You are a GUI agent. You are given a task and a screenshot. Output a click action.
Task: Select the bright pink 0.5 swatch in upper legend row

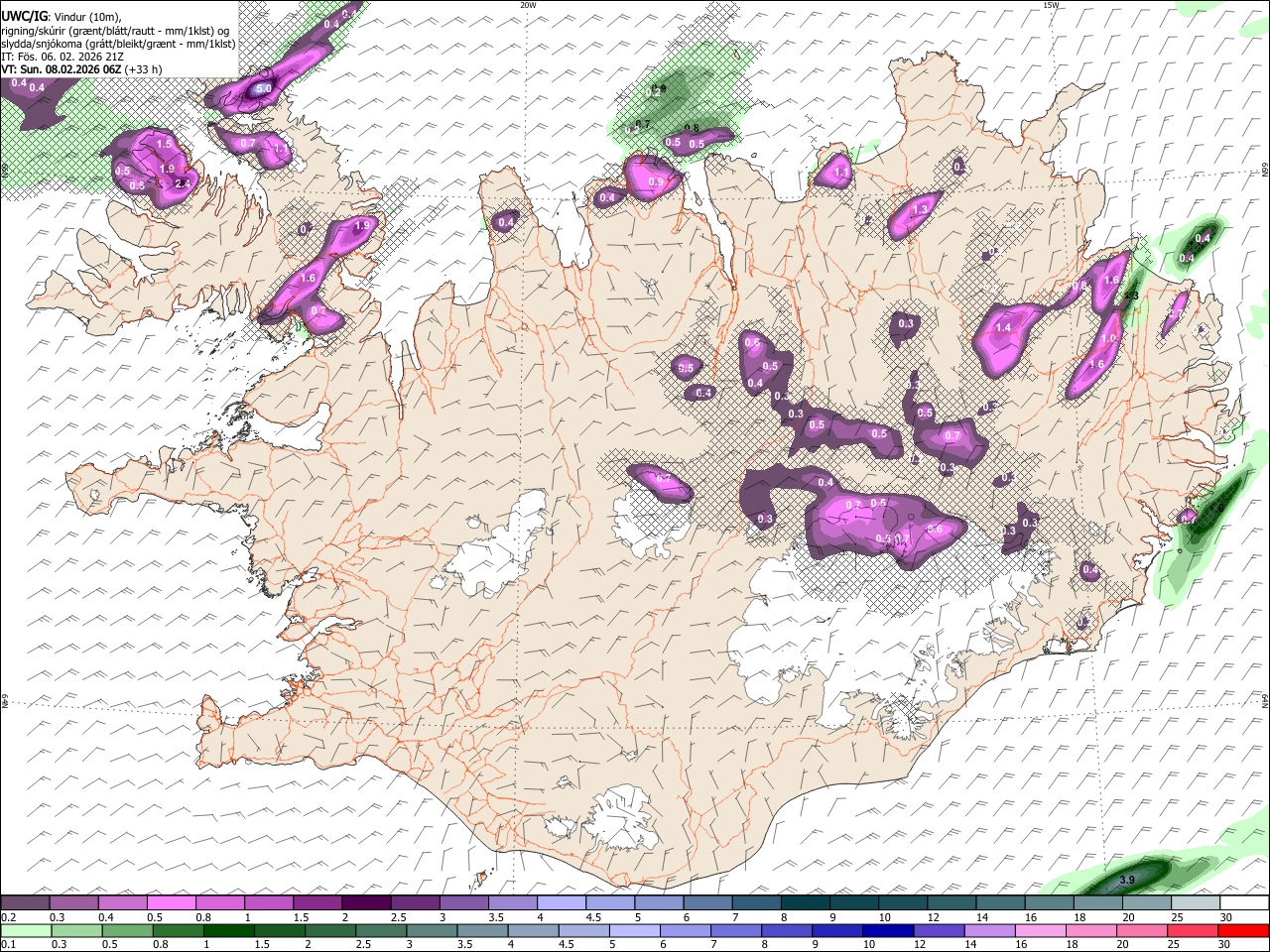[x=172, y=903]
